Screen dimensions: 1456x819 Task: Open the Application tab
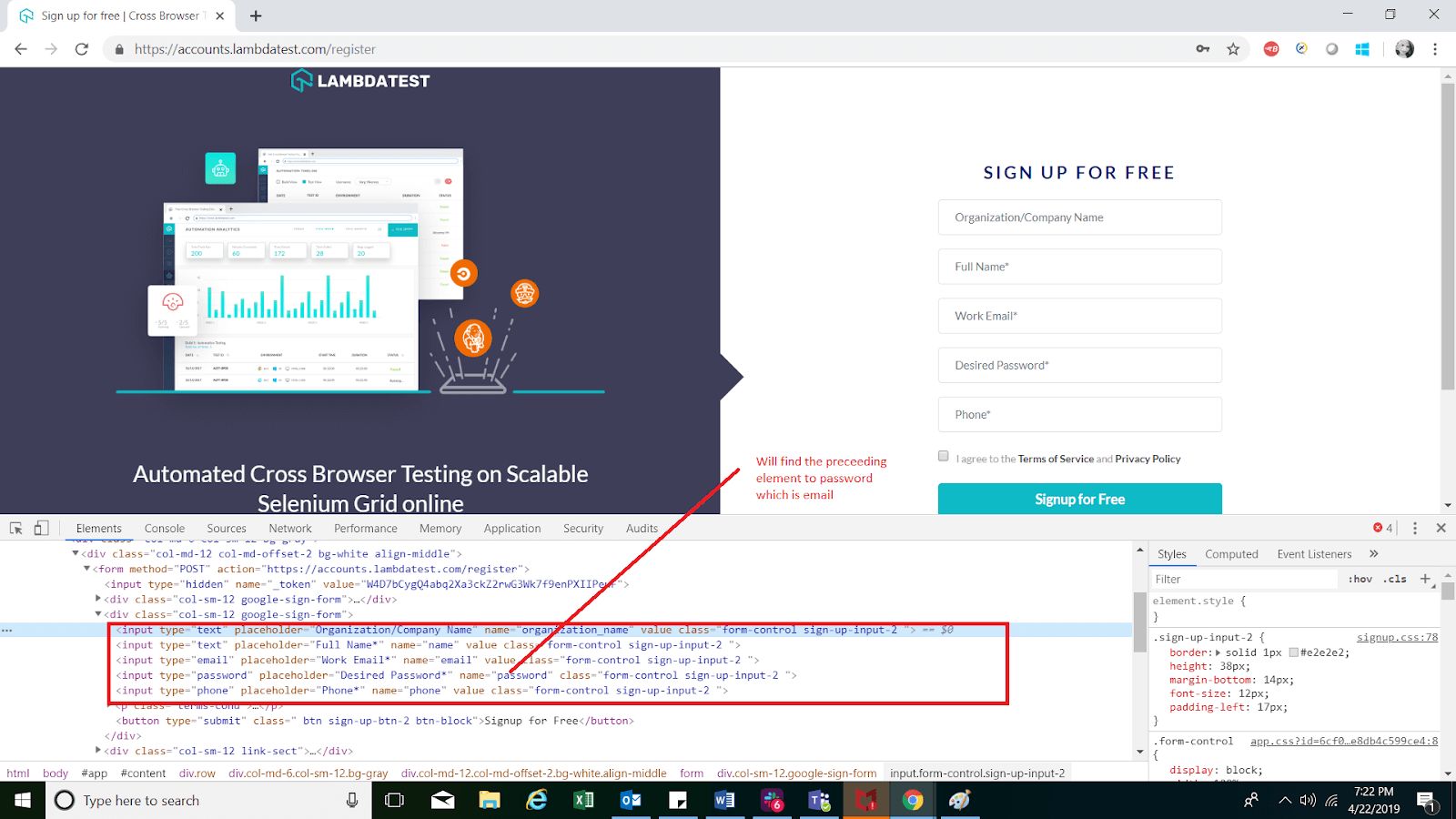coord(512,528)
